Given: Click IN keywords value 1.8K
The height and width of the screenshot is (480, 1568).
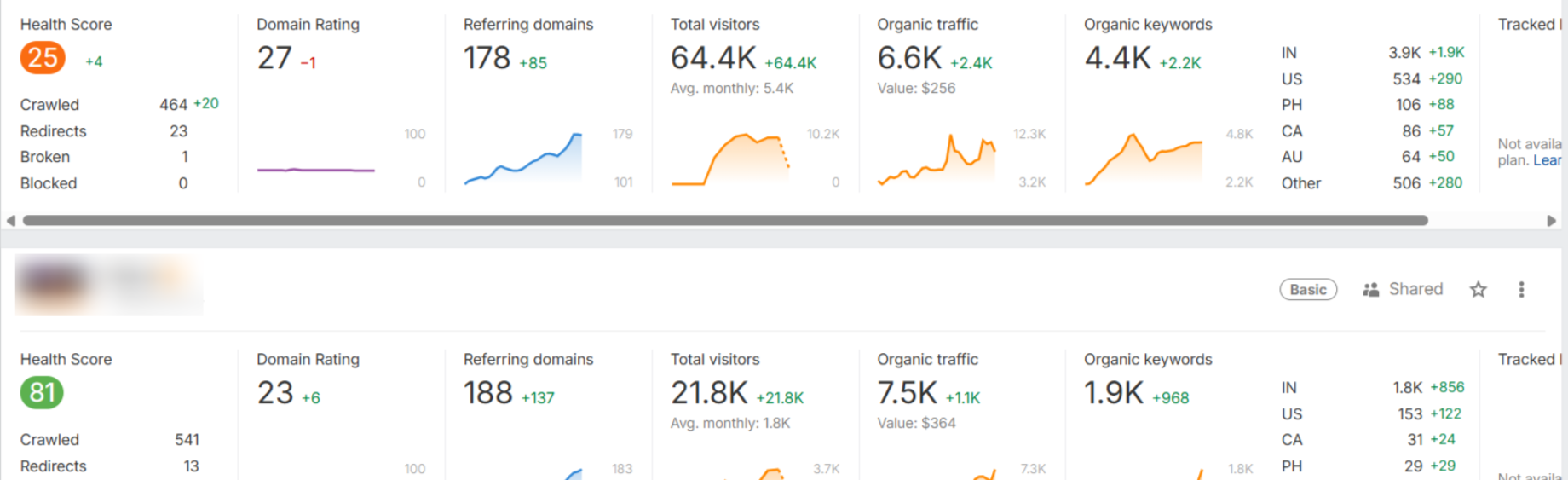Looking at the screenshot, I should (1407, 388).
